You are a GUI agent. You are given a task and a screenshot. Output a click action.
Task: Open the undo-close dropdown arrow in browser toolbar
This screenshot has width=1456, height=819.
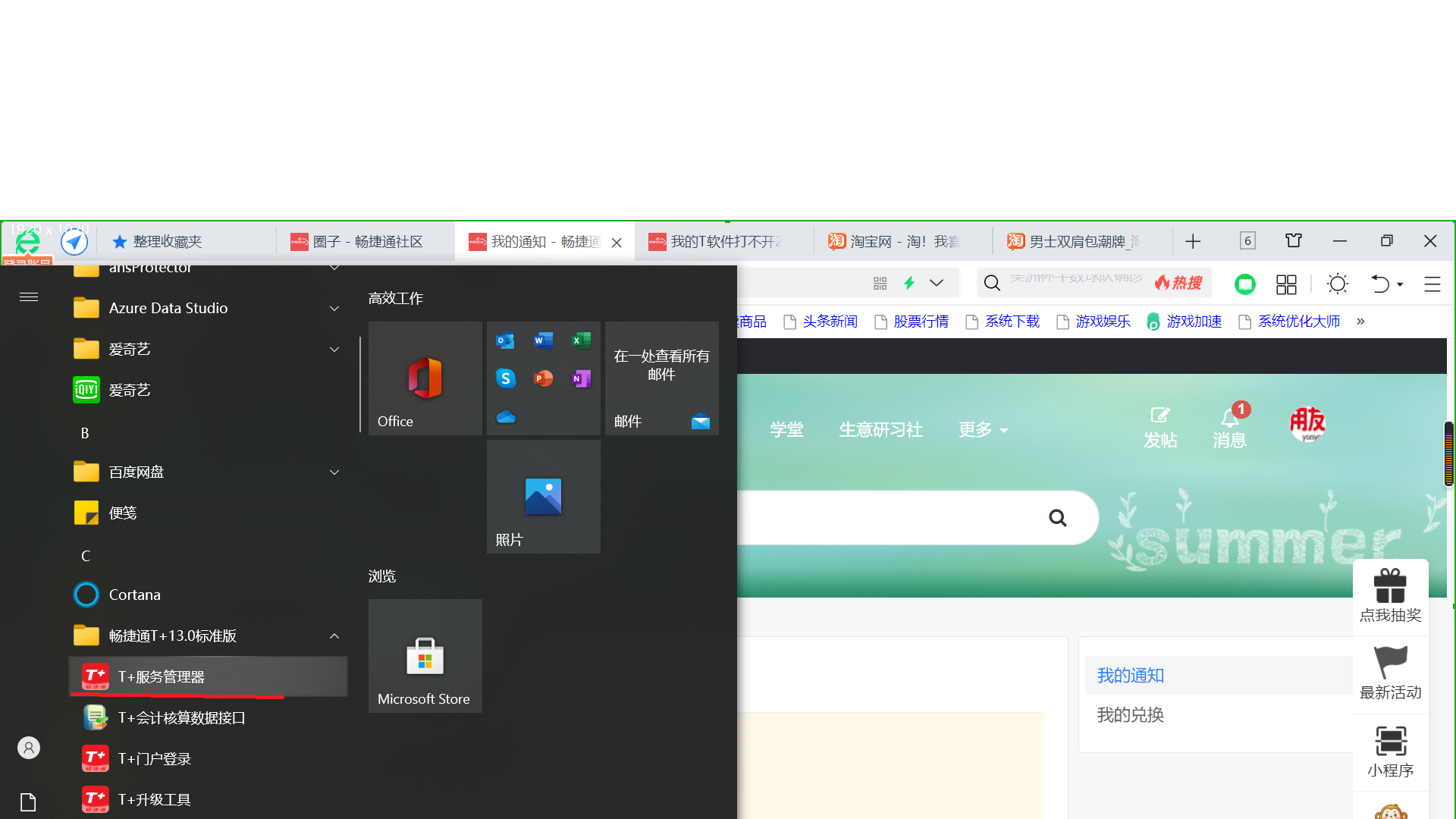pyautogui.click(x=1400, y=284)
